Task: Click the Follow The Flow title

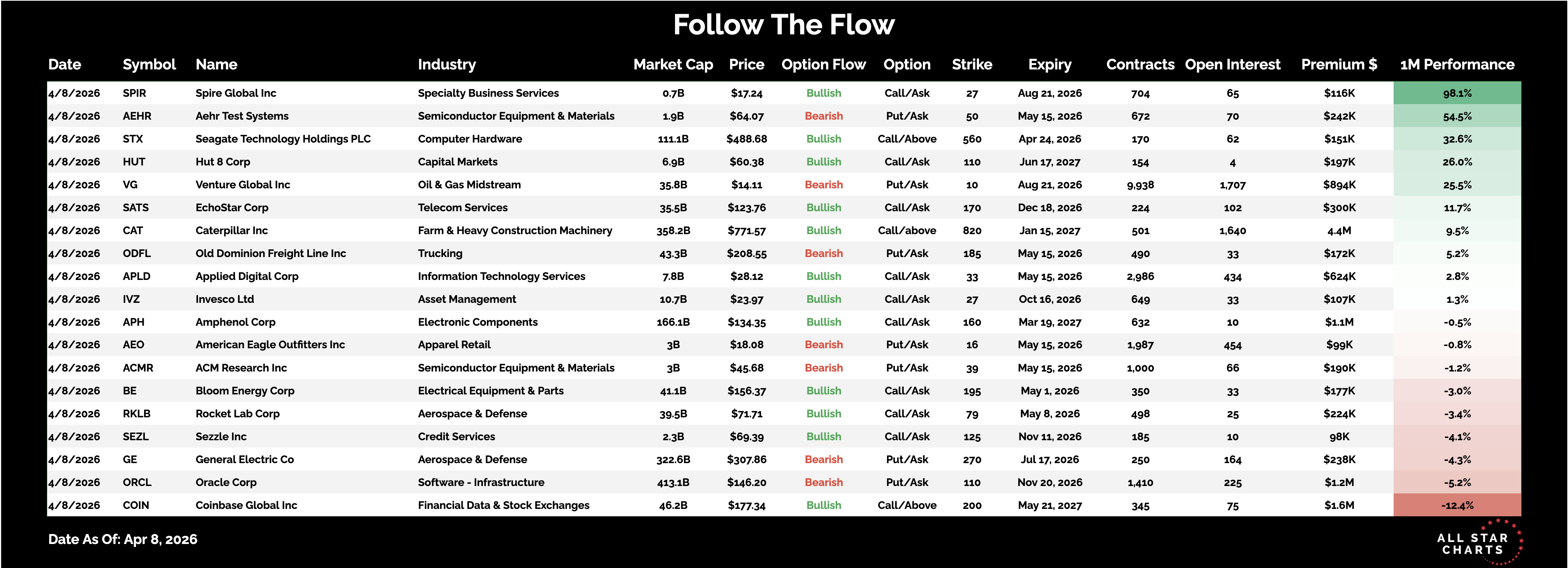Action: click(x=783, y=25)
